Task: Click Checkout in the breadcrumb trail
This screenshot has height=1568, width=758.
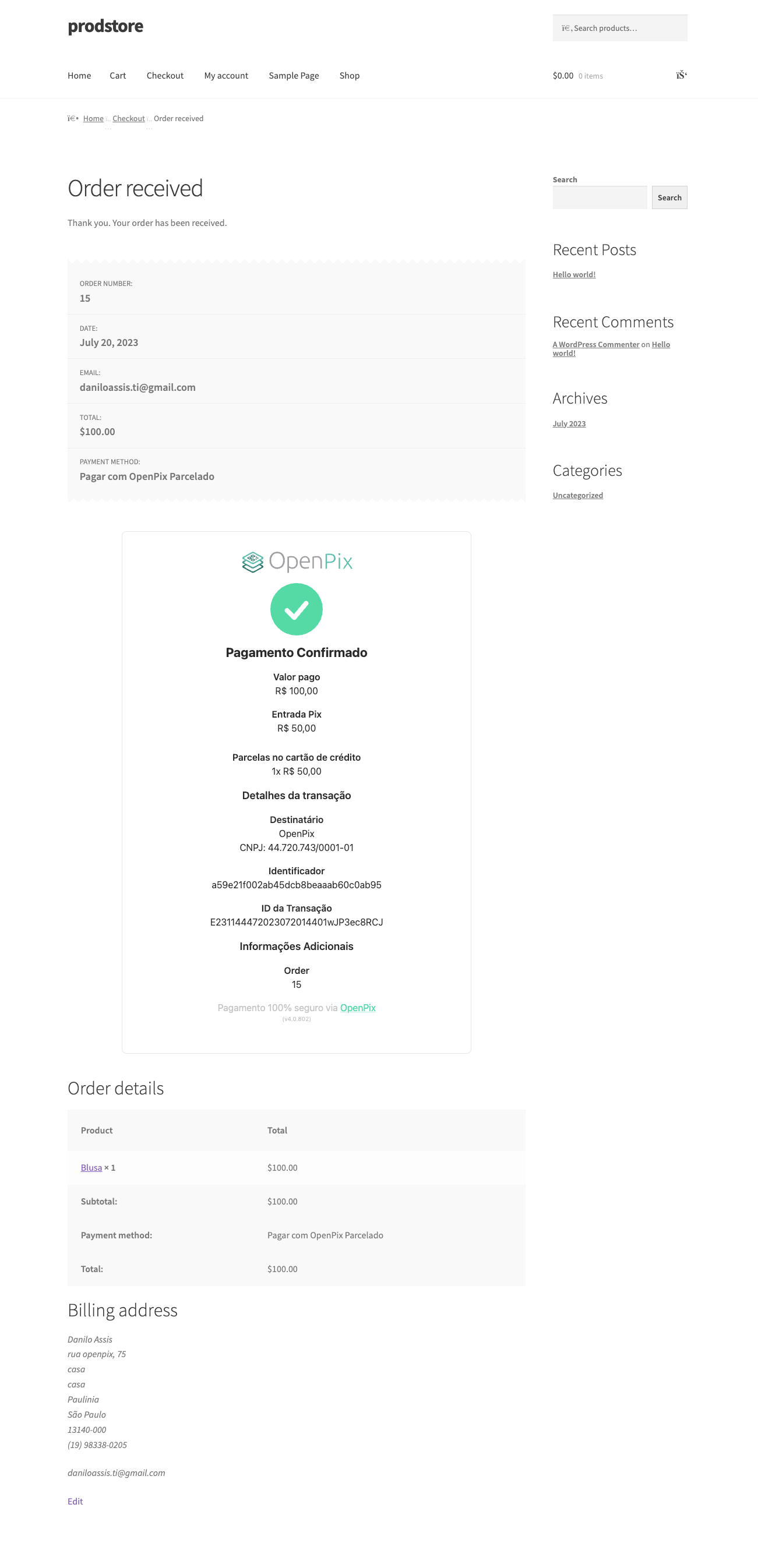Action: point(128,118)
